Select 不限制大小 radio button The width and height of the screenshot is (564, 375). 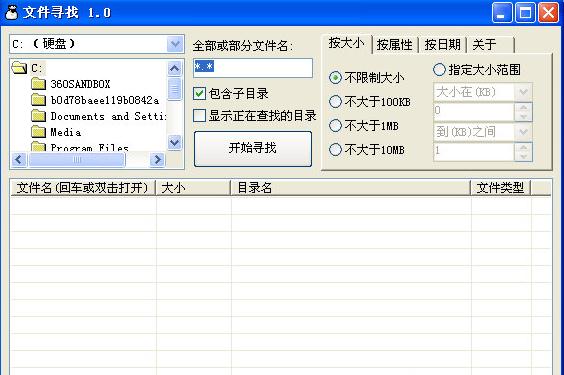coord(335,78)
